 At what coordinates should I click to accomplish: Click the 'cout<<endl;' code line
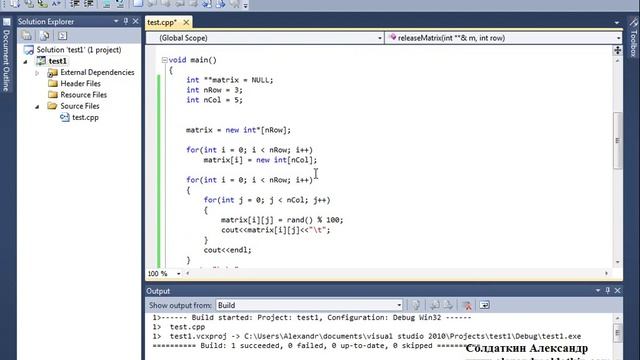pos(227,250)
